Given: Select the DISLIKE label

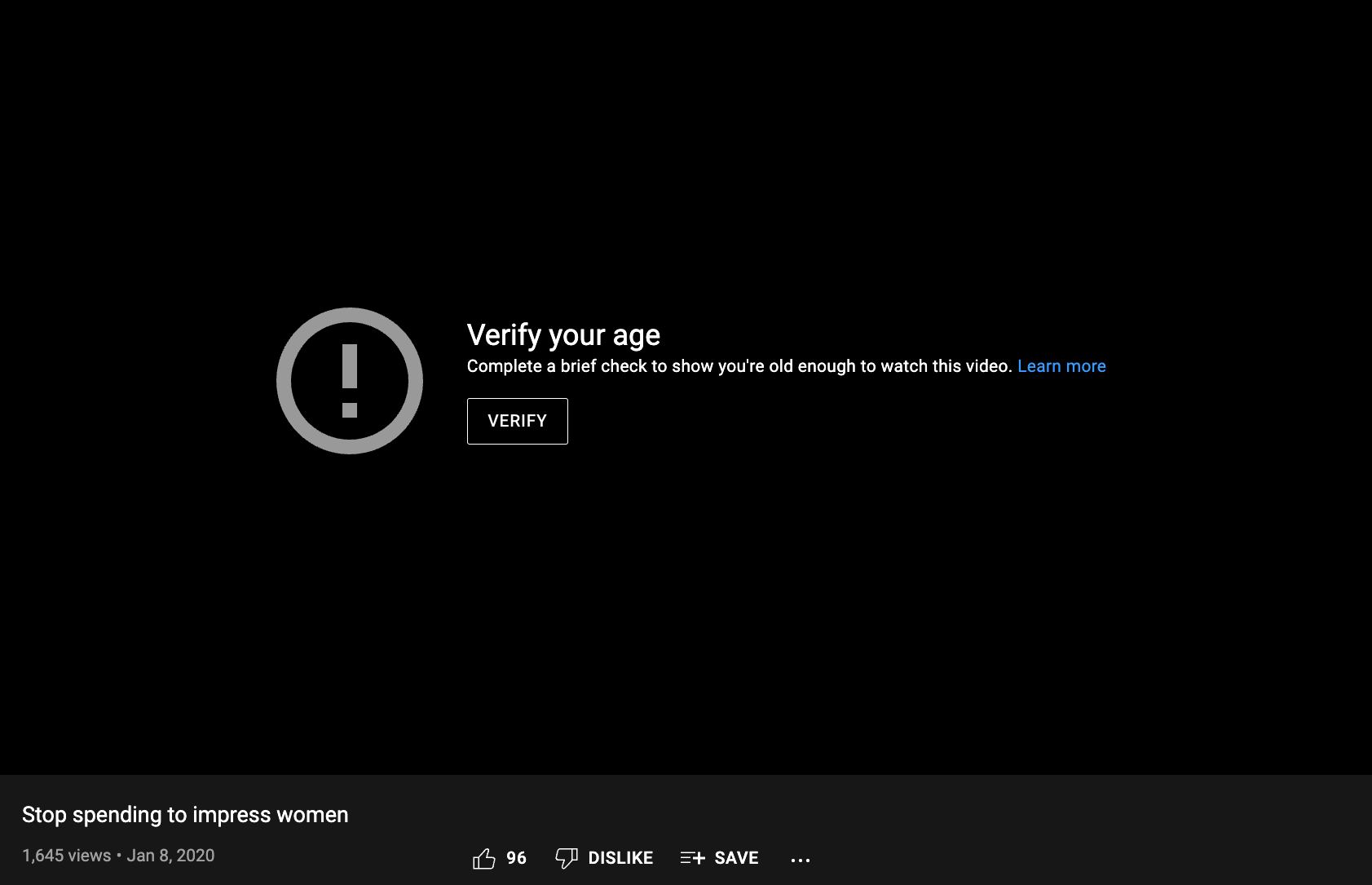Looking at the screenshot, I should coord(620,858).
